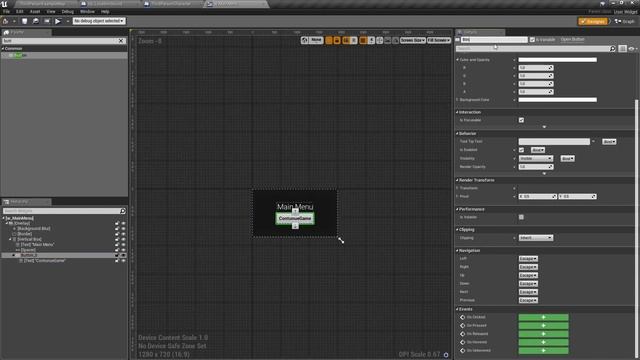Viewport: 640px width, 360px height.
Task: Open the Window menu
Action: click(87, 11)
